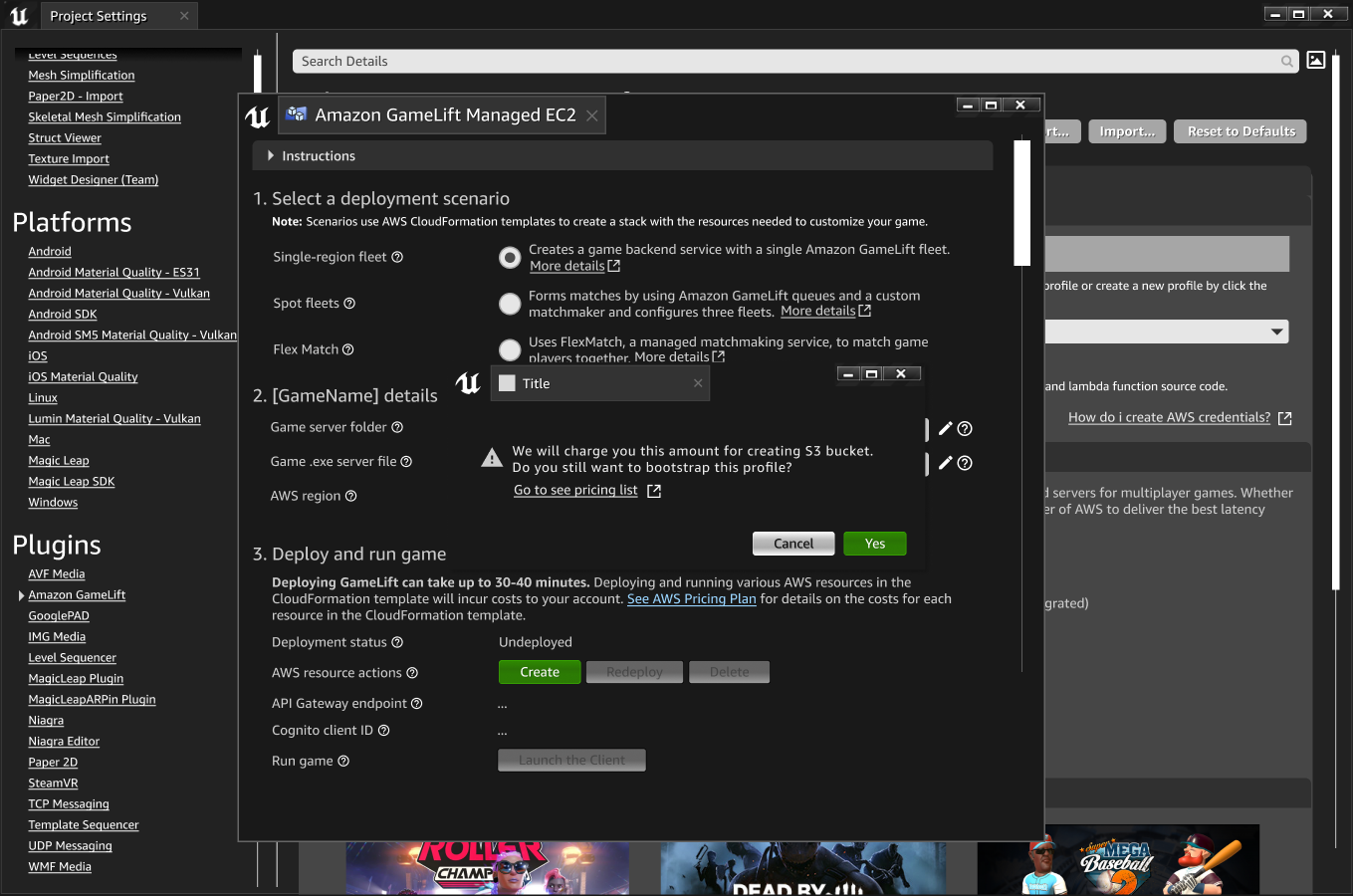The width and height of the screenshot is (1353, 896).
Task: Click into the Search Details field
Action: [x=787, y=62]
